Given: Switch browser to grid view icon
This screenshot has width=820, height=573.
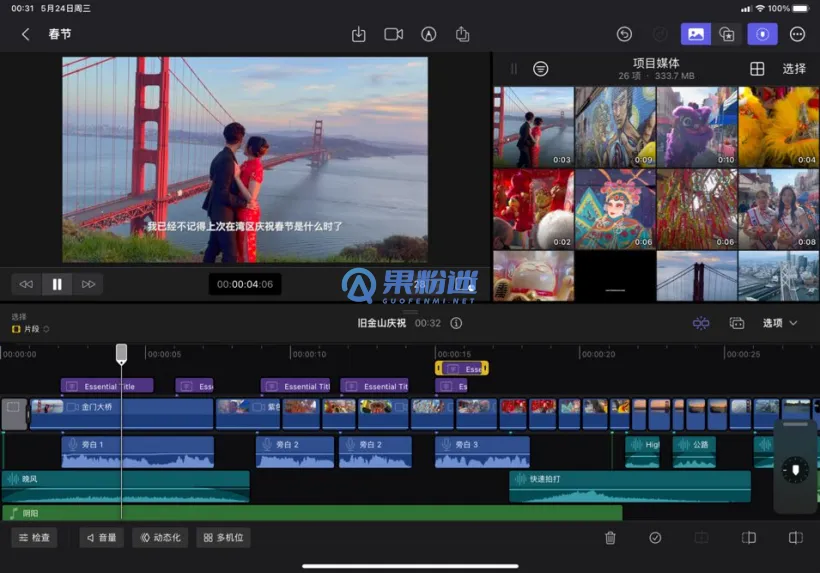Looking at the screenshot, I should (x=757, y=69).
